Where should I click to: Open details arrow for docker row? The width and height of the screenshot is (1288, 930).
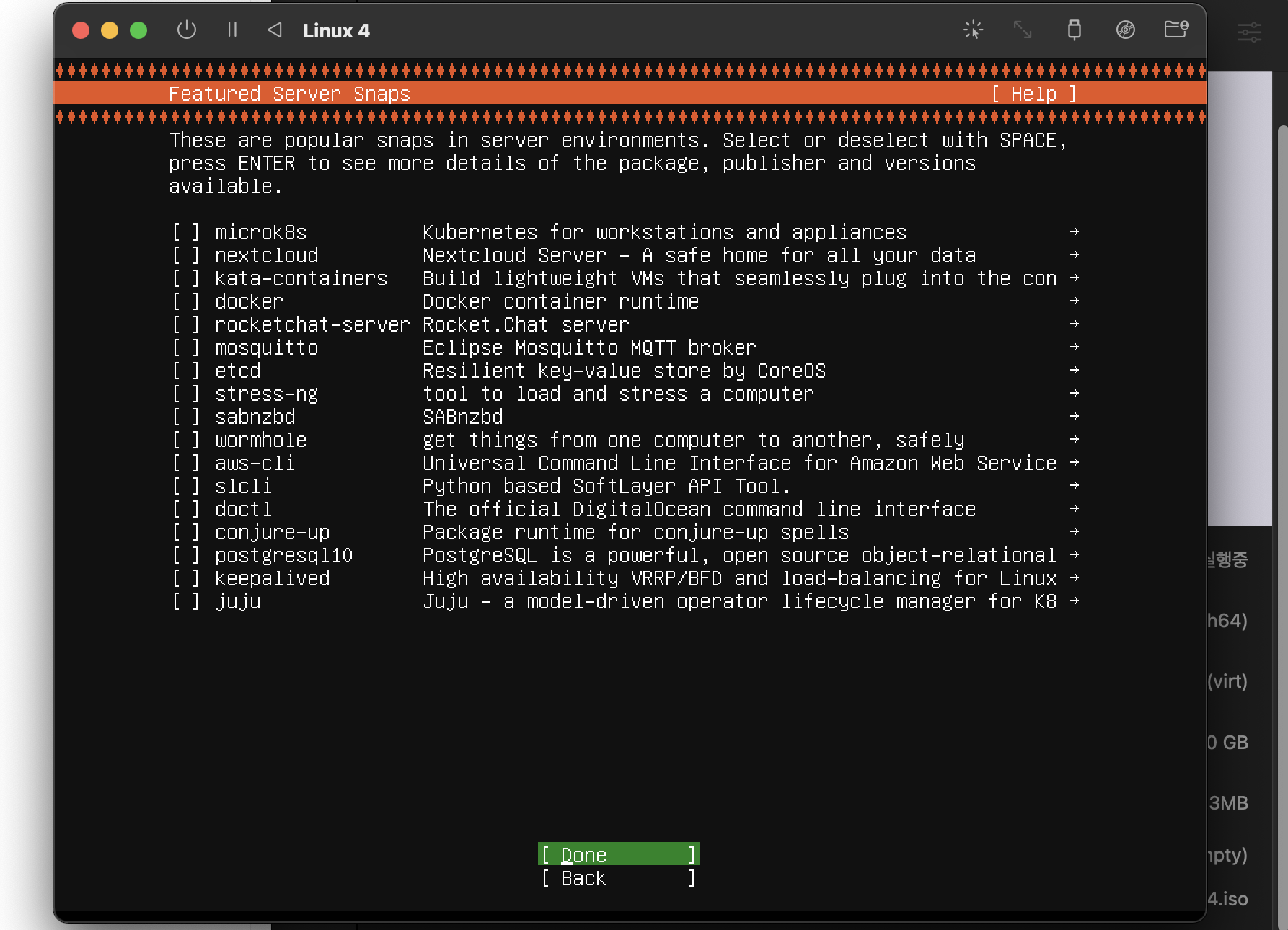[1075, 301]
